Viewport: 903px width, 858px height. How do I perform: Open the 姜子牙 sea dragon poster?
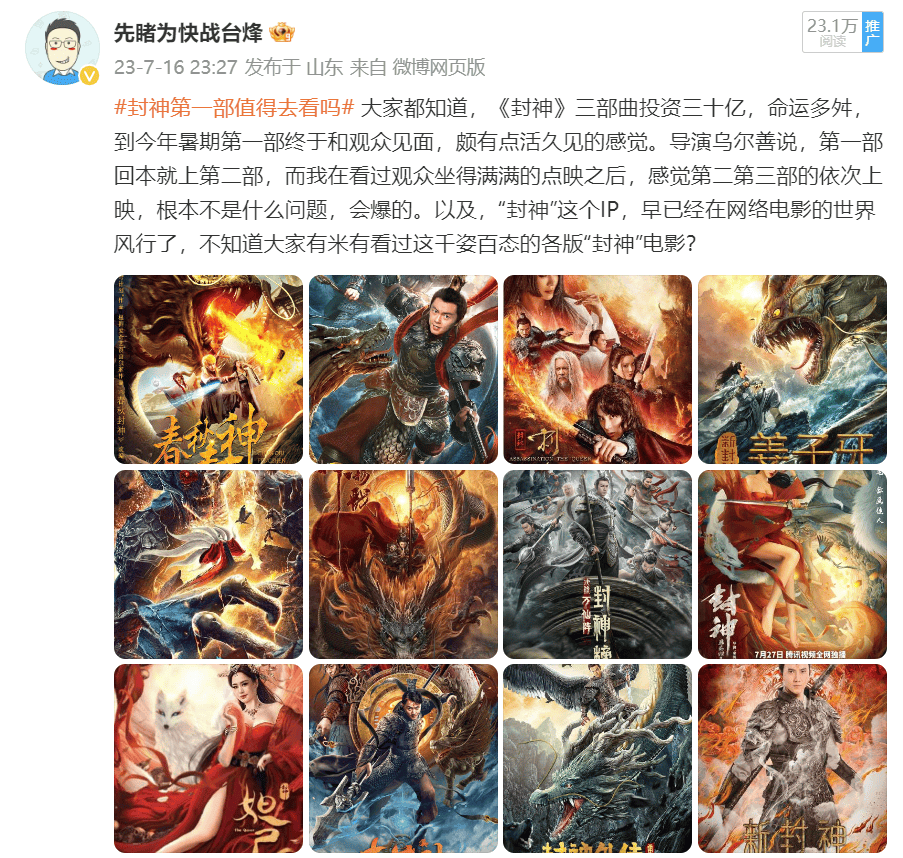tap(792, 370)
